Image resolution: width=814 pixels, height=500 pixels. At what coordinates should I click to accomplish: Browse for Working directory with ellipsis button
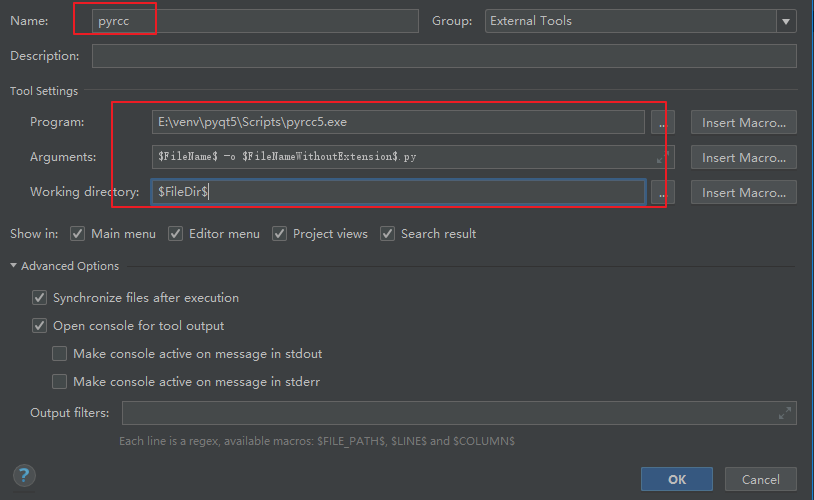click(x=663, y=193)
